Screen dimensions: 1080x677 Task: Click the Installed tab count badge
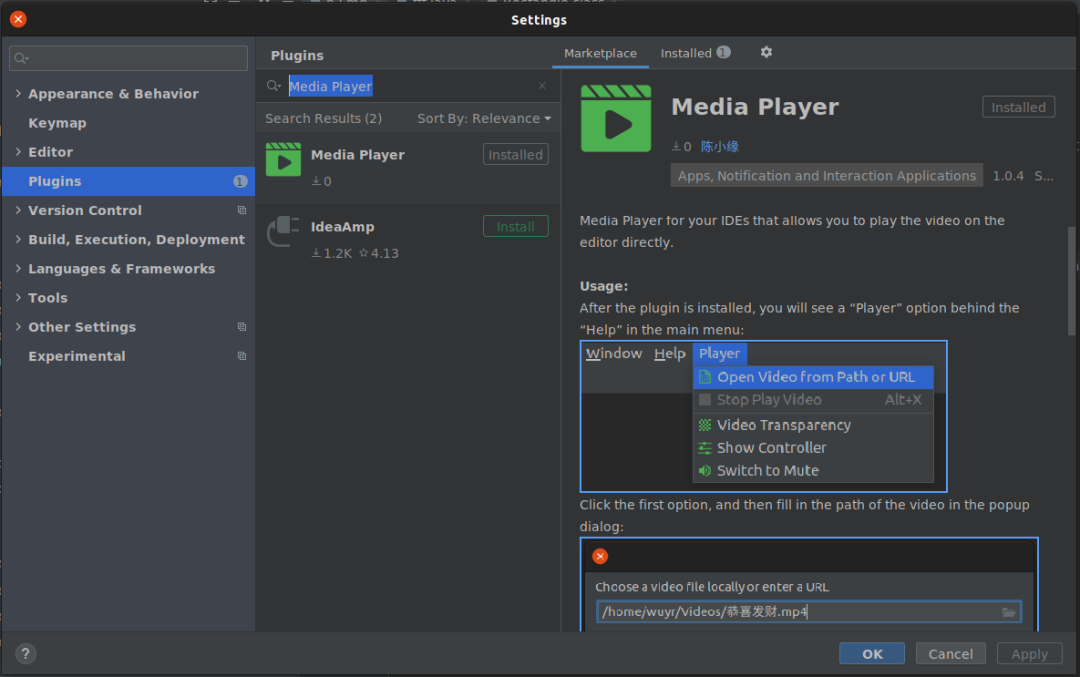pos(723,52)
